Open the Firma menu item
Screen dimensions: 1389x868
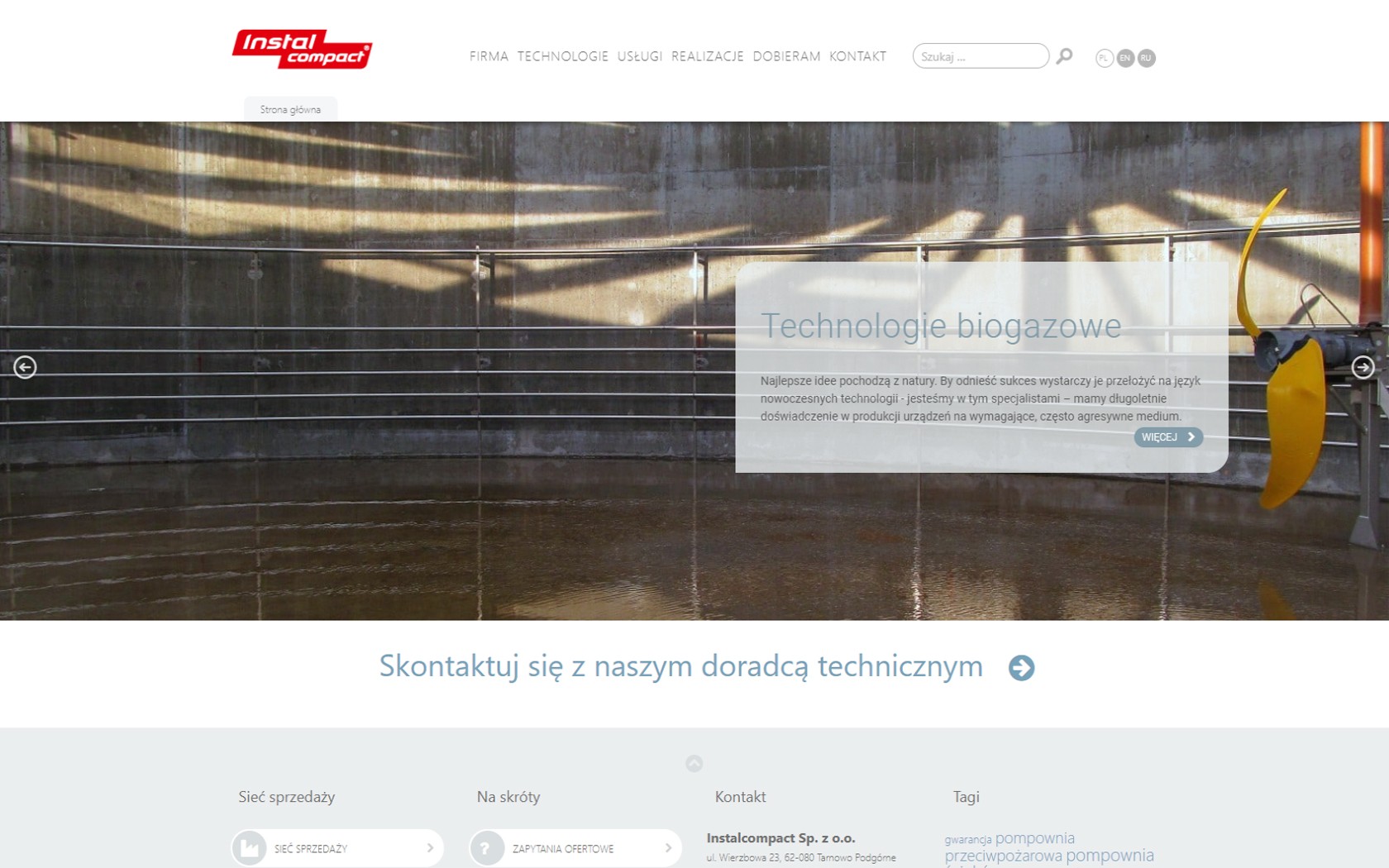(x=489, y=56)
